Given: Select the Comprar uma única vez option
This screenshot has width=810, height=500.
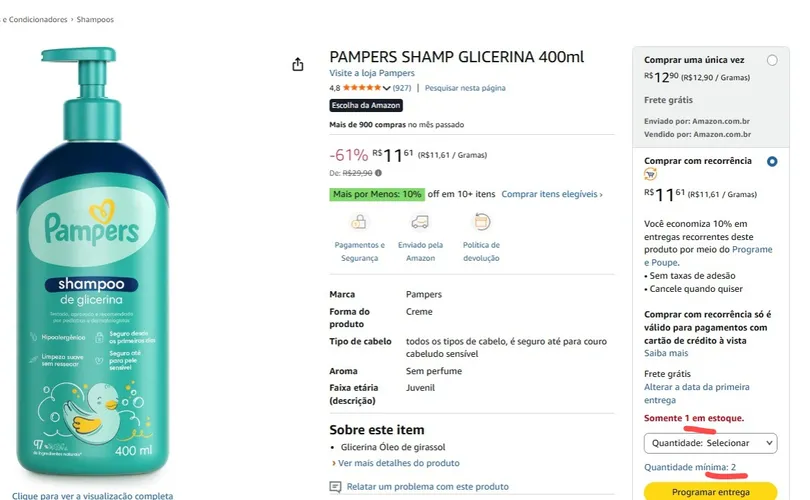Looking at the screenshot, I should pos(772,60).
